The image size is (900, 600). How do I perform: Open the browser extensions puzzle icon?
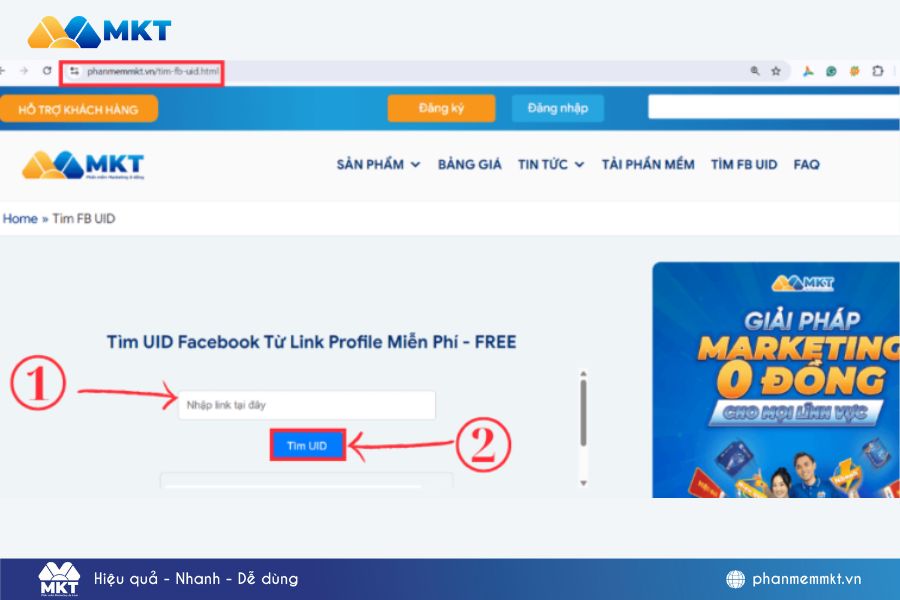878,71
